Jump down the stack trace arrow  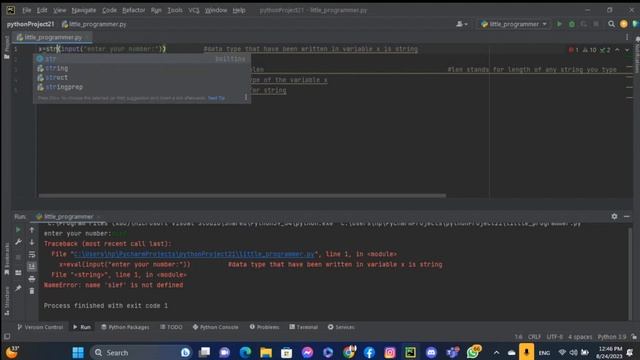click(x=32, y=242)
